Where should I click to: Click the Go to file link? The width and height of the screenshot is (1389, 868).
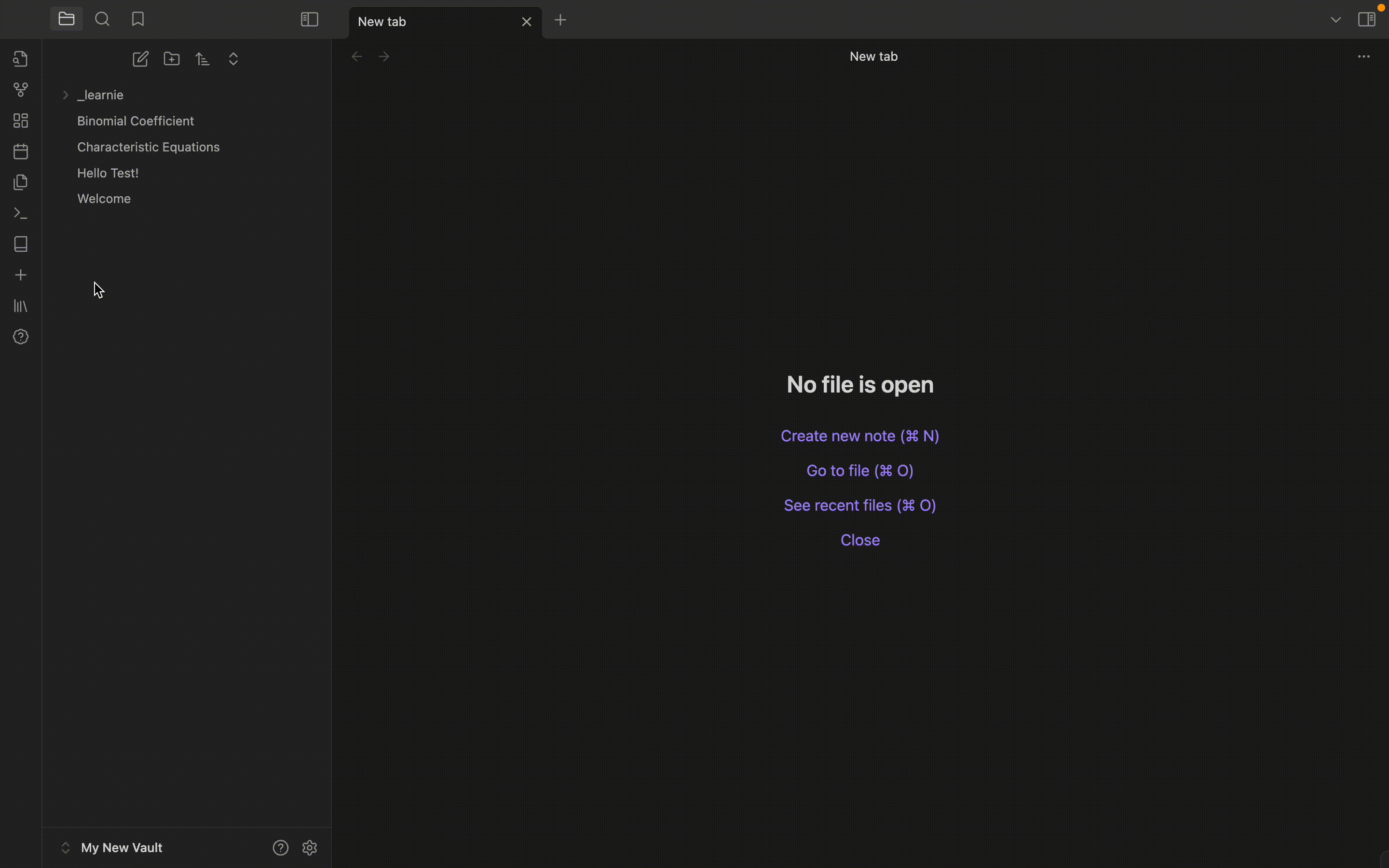(x=859, y=471)
